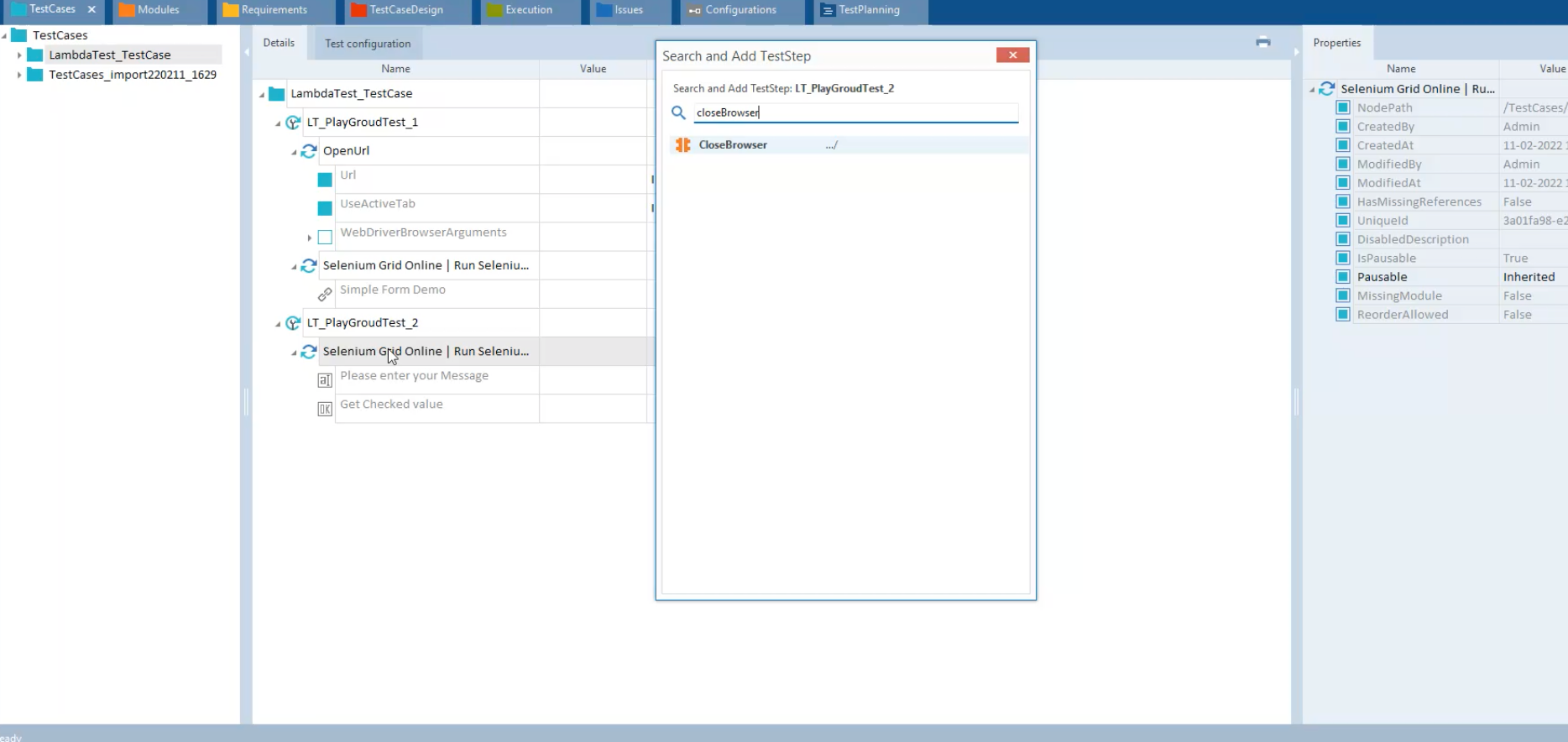Toggle the UseActiveTab step checkbox
This screenshot has width=1568, height=742.
[x=325, y=208]
